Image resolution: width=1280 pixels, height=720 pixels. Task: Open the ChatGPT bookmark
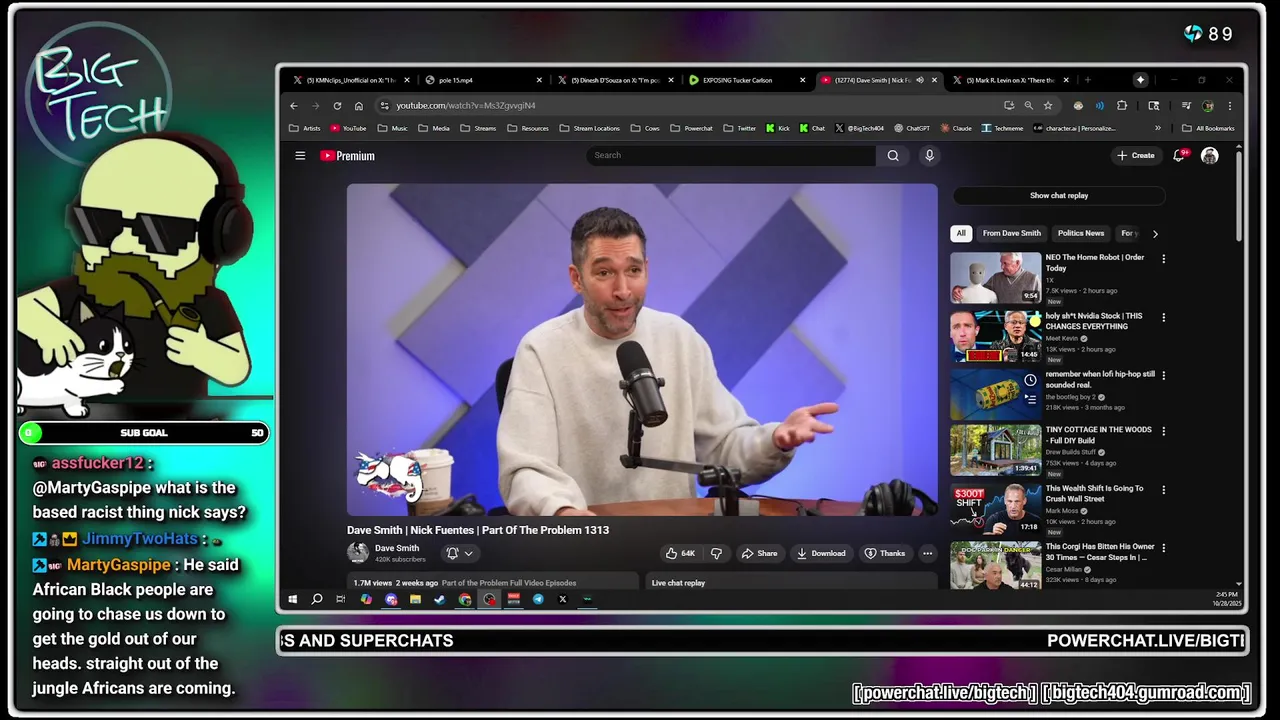click(x=912, y=128)
